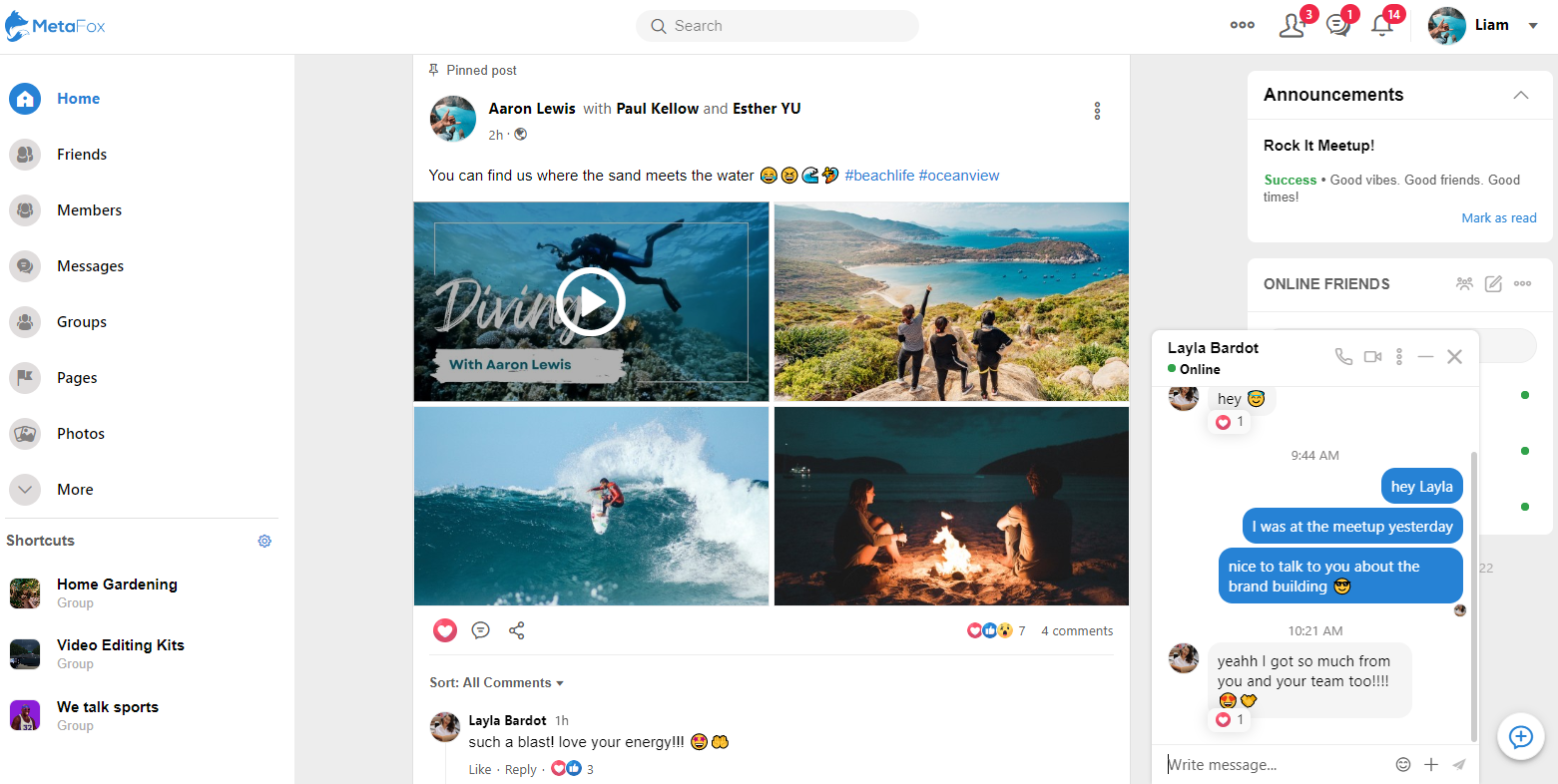The height and width of the screenshot is (784, 1558).
Task: Toggle Like on Layla Bardot's comment
Action: pyautogui.click(x=479, y=769)
